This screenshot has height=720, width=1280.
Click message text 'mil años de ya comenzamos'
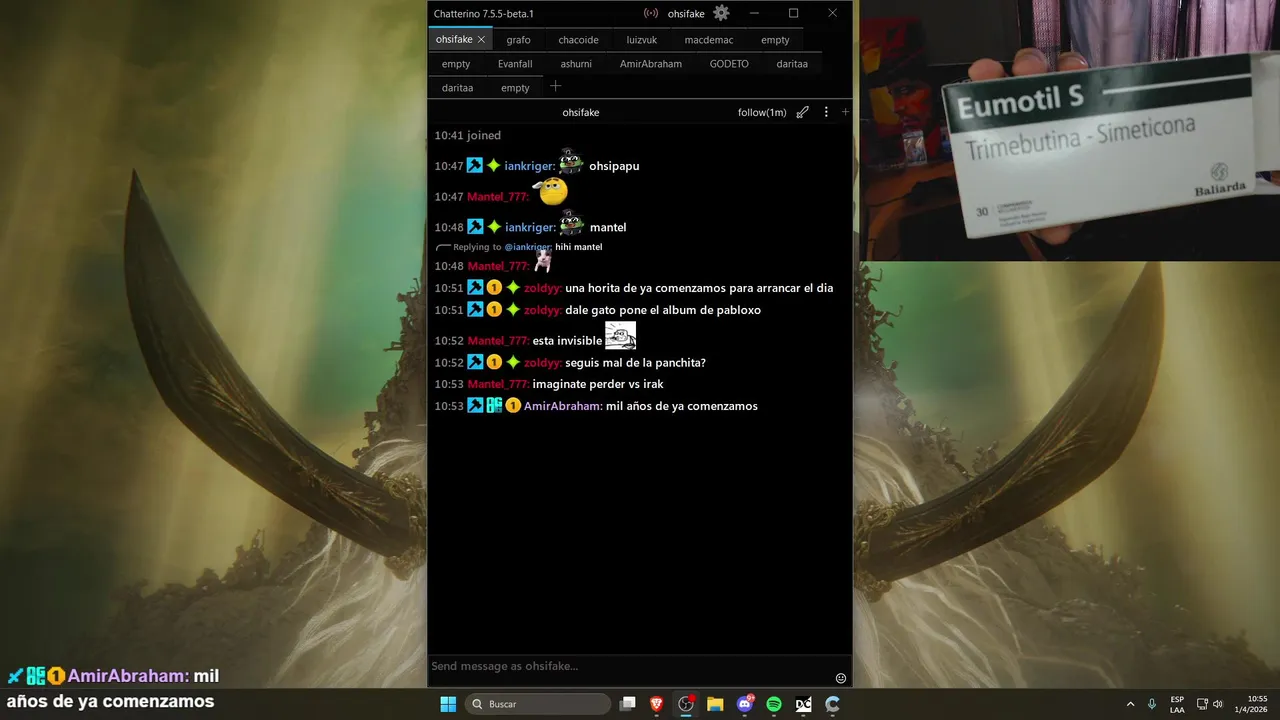[x=682, y=406]
